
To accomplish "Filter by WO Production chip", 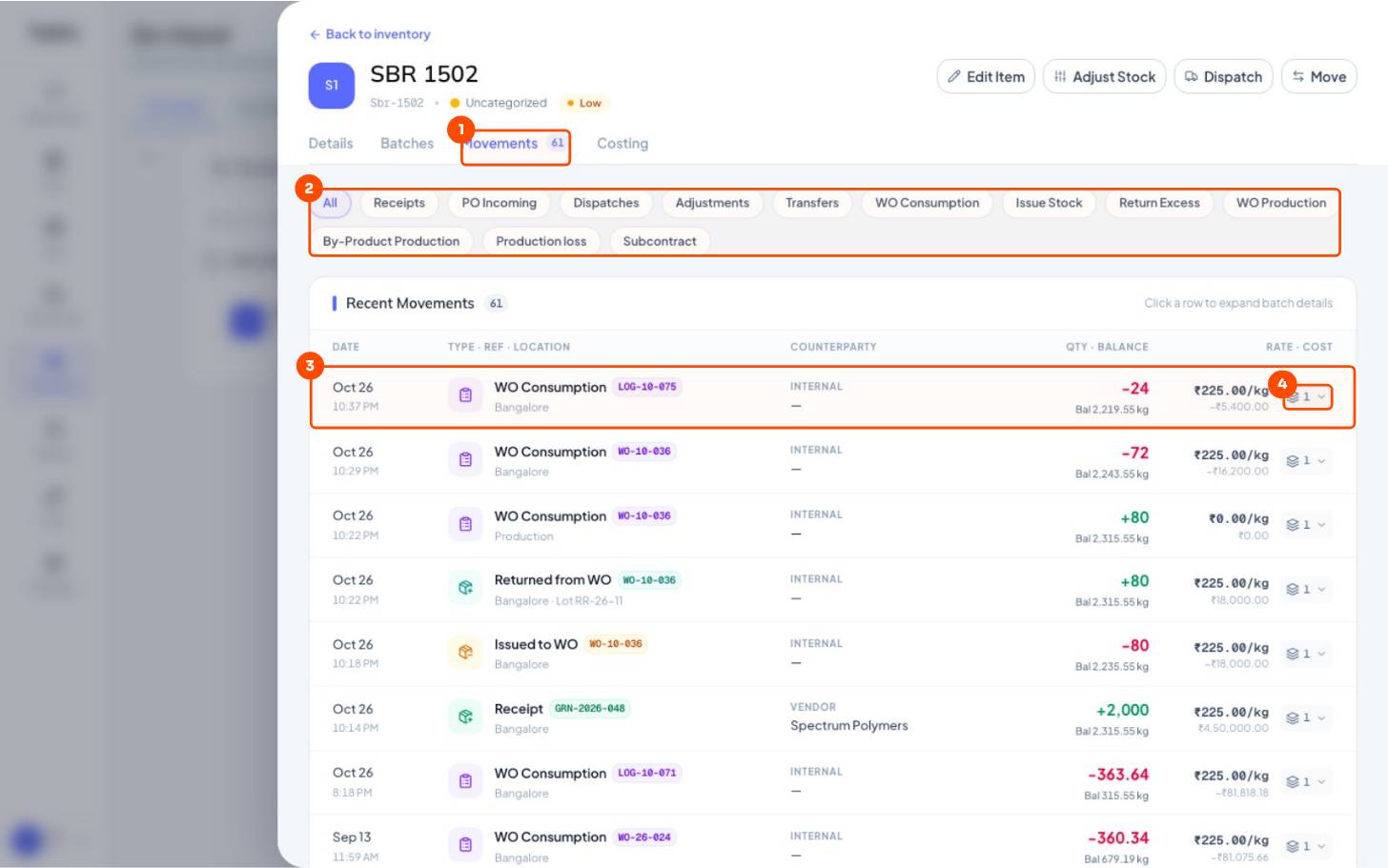I will pyautogui.click(x=1281, y=203).
